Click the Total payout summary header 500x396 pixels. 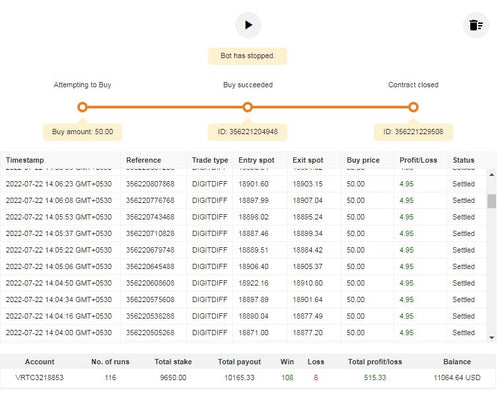point(239,362)
